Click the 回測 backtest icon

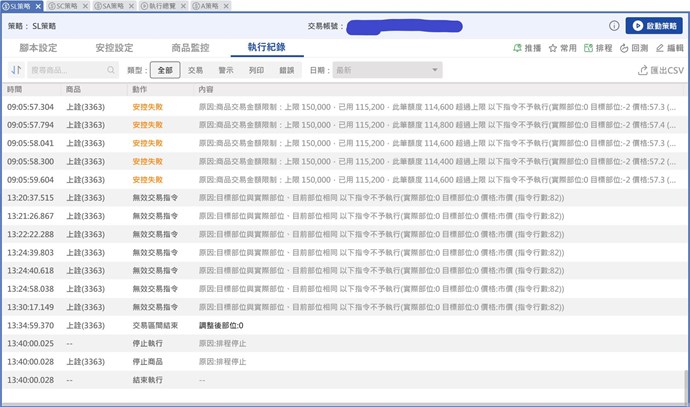(x=625, y=48)
